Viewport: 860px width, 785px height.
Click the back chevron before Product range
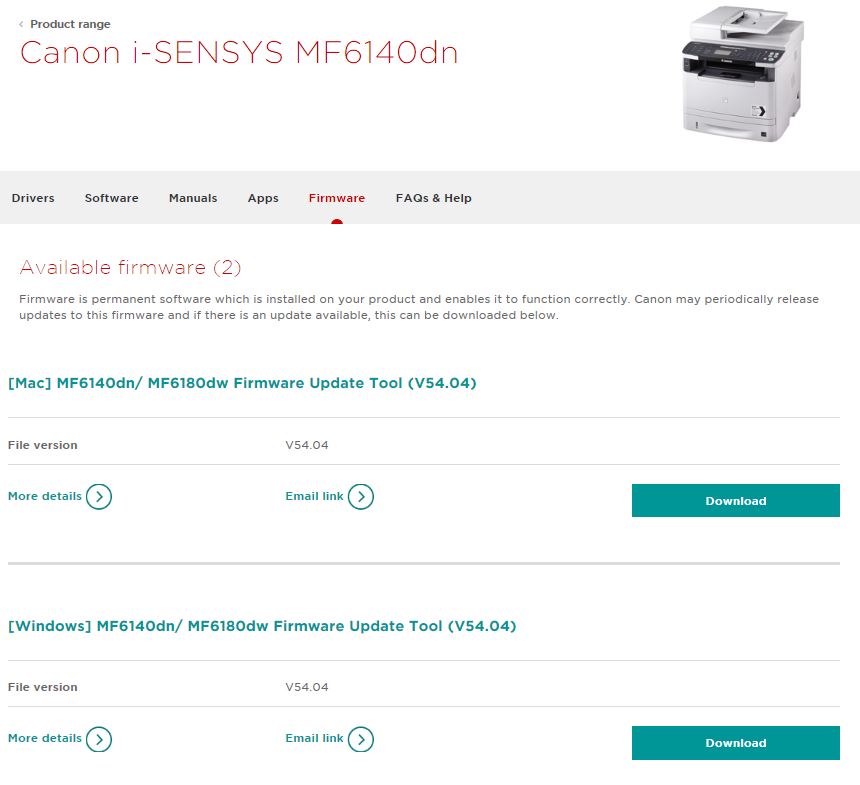(x=21, y=24)
